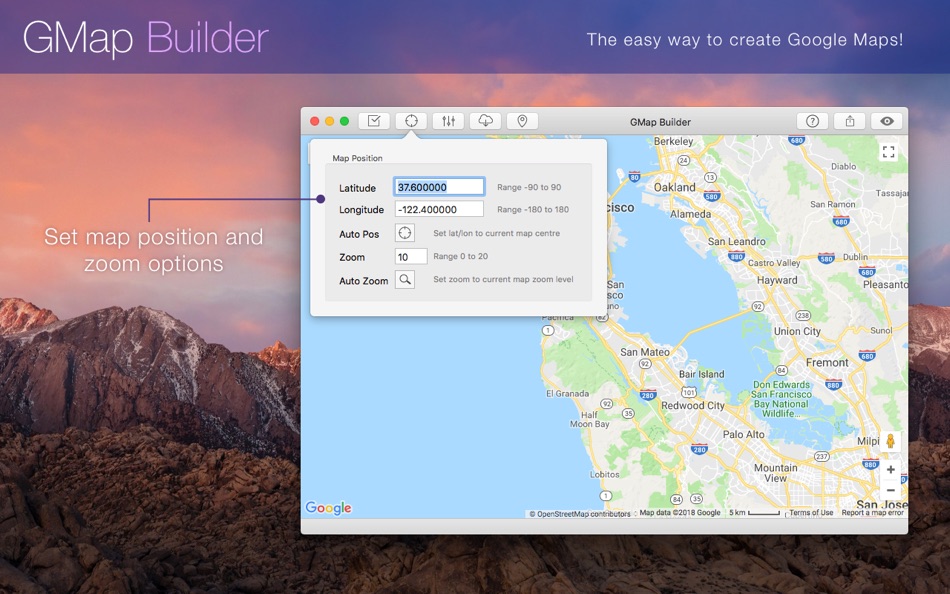The width and height of the screenshot is (950, 594).
Task: Click the Castro Valley map label
Action: click(774, 262)
